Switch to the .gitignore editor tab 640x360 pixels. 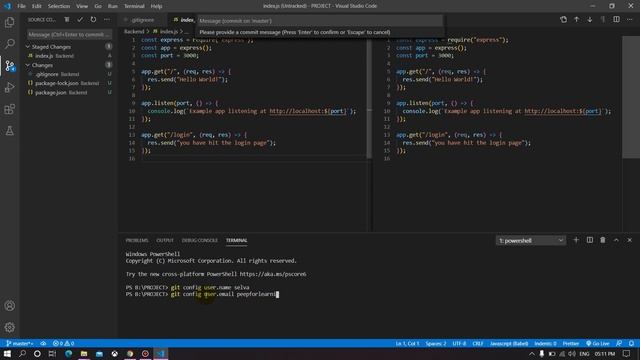point(143,20)
